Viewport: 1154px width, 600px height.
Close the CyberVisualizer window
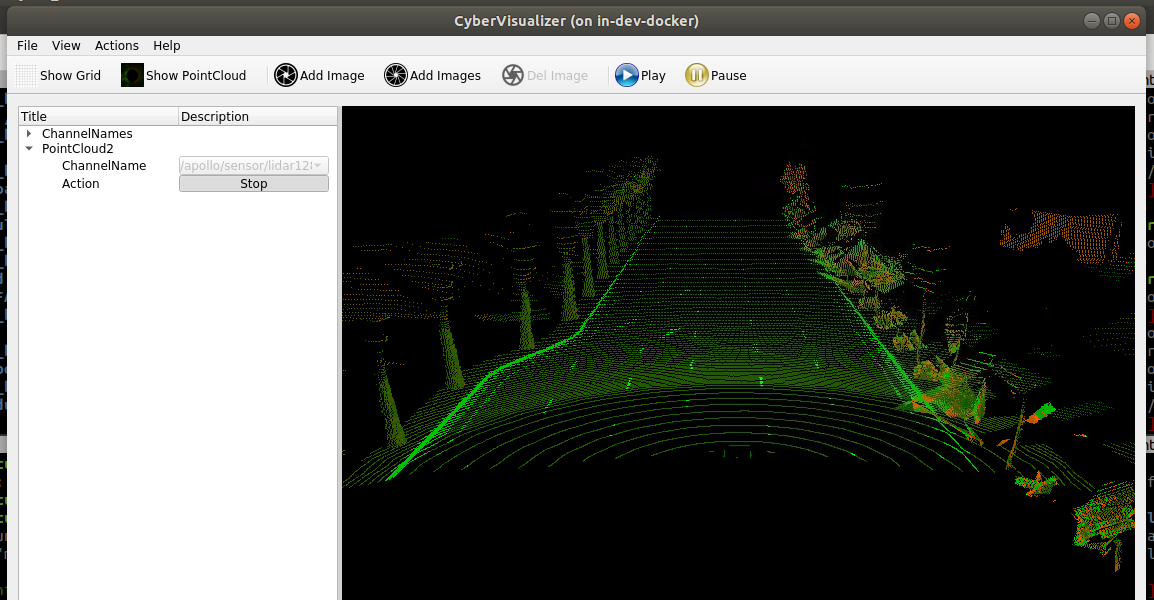point(1132,21)
